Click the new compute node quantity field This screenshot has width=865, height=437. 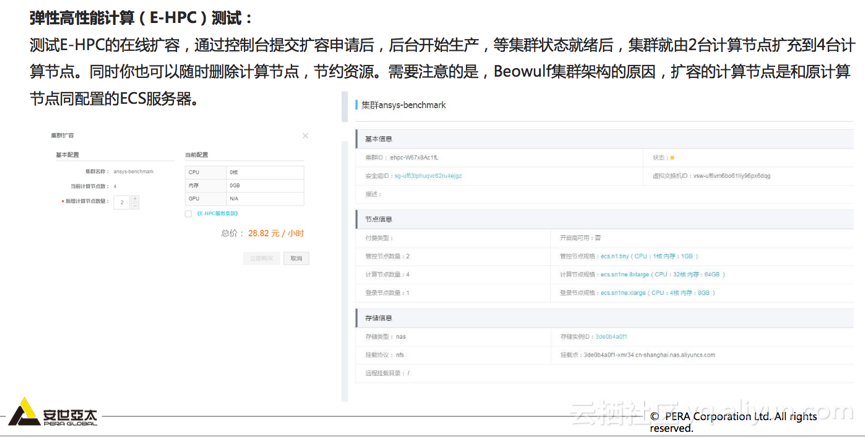click(122, 202)
